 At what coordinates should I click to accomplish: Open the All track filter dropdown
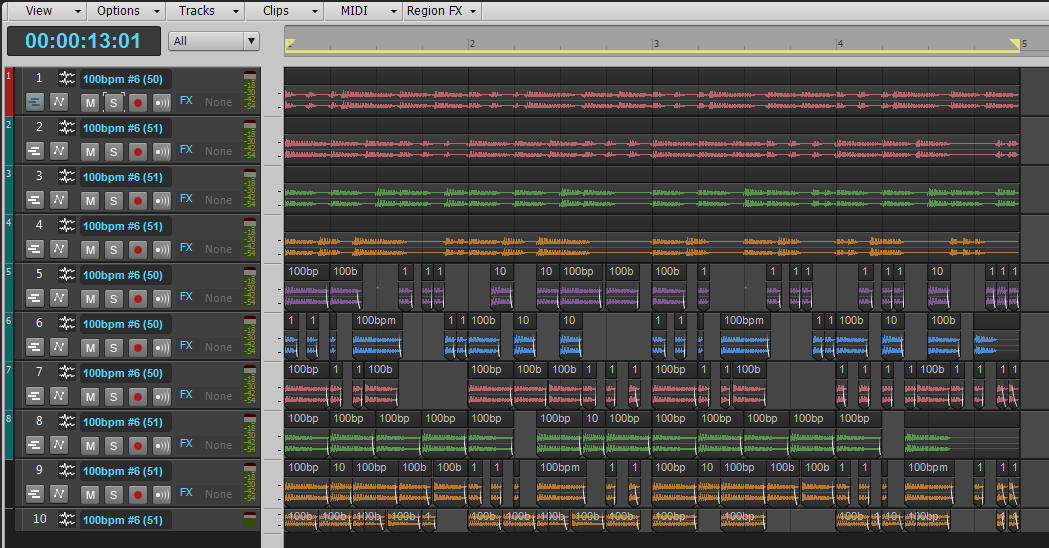(x=214, y=41)
